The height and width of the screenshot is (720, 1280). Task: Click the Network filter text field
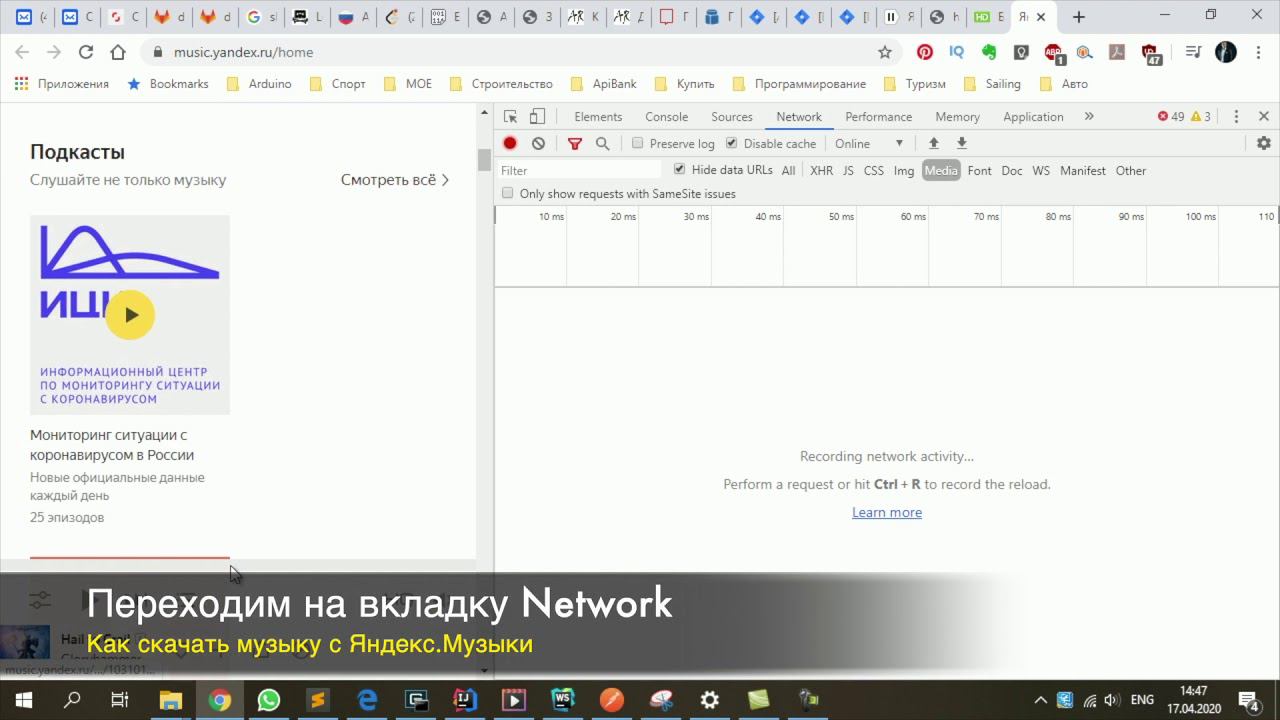pos(580,170)
